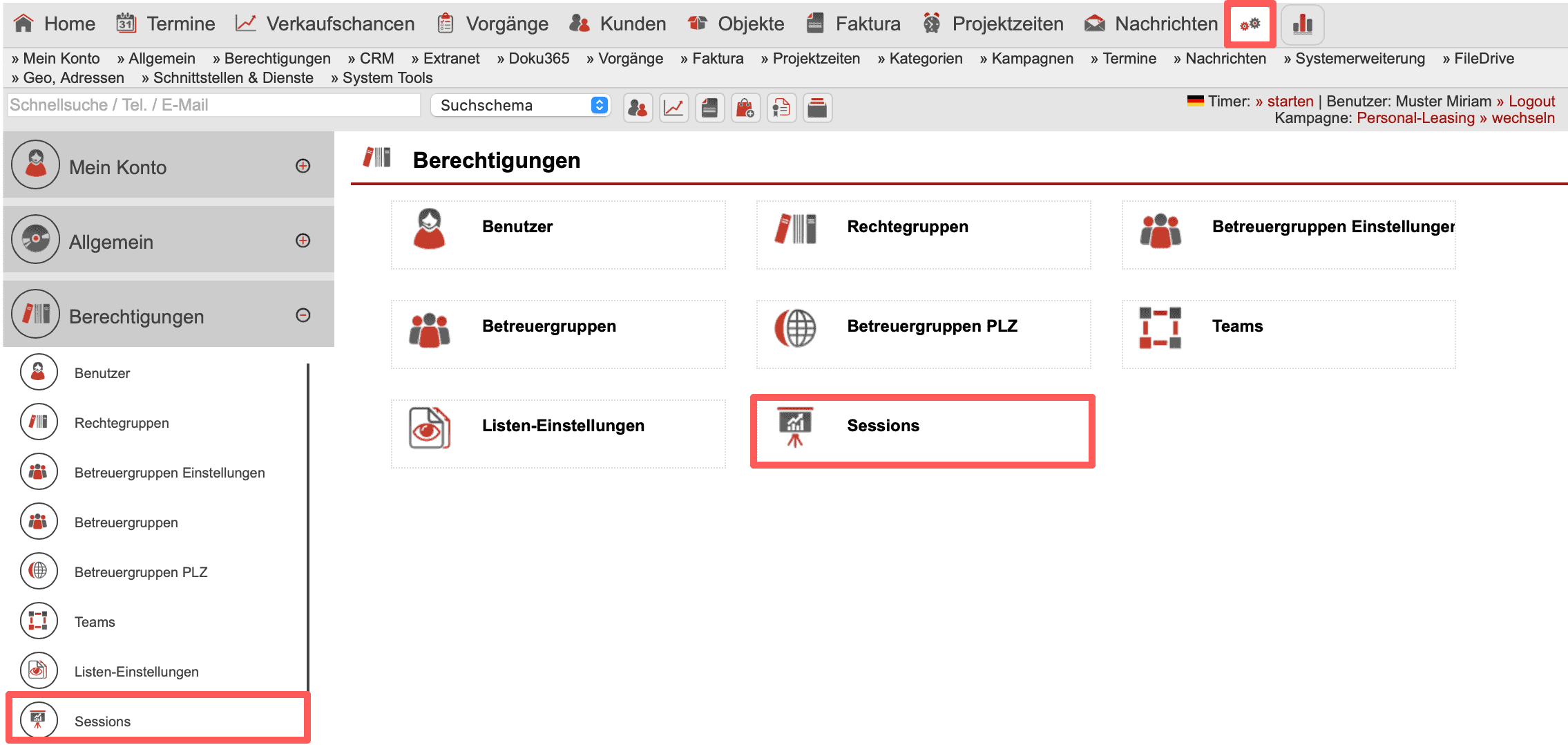The height and width of the screenshot is (745, 1568).
Task: Open the Suchschema dropdown
Action: click(520, 105)
